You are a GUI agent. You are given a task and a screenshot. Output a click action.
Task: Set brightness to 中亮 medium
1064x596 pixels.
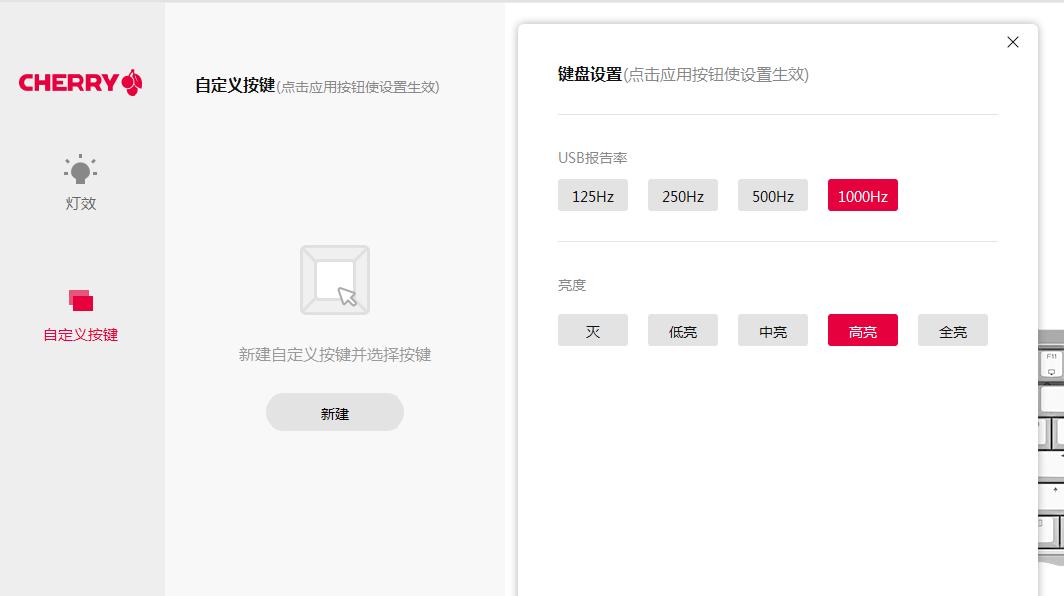pyautogui.click(x=772, y=330)
